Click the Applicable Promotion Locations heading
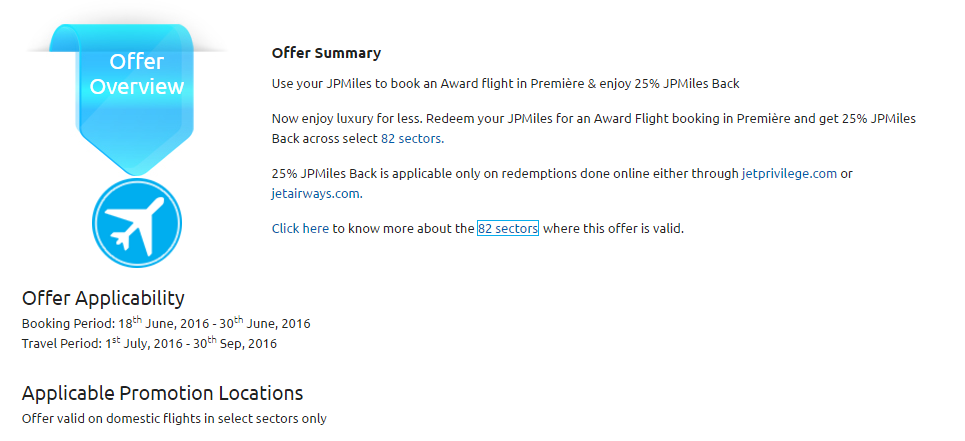 click(x=162, y=393)
